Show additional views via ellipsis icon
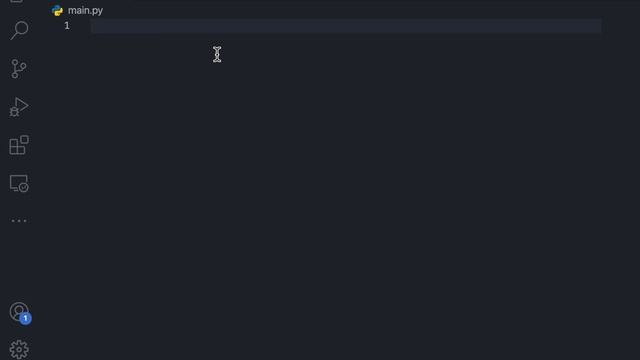This screenshot has height=360, width=640. (19, 221)
